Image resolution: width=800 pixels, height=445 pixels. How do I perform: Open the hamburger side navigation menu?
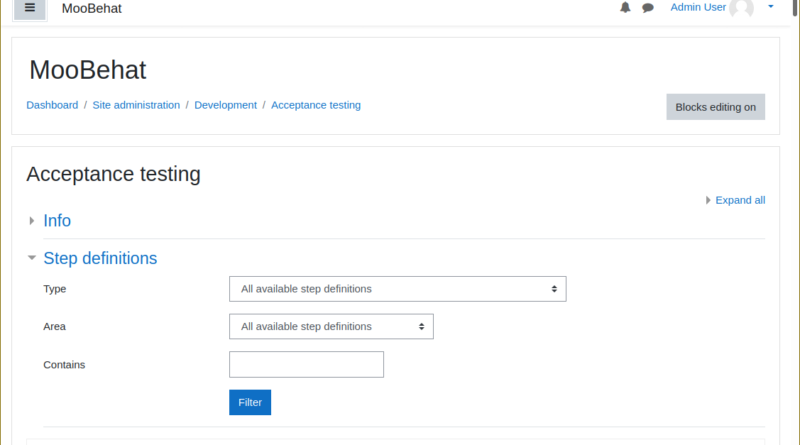click(30, 8)
